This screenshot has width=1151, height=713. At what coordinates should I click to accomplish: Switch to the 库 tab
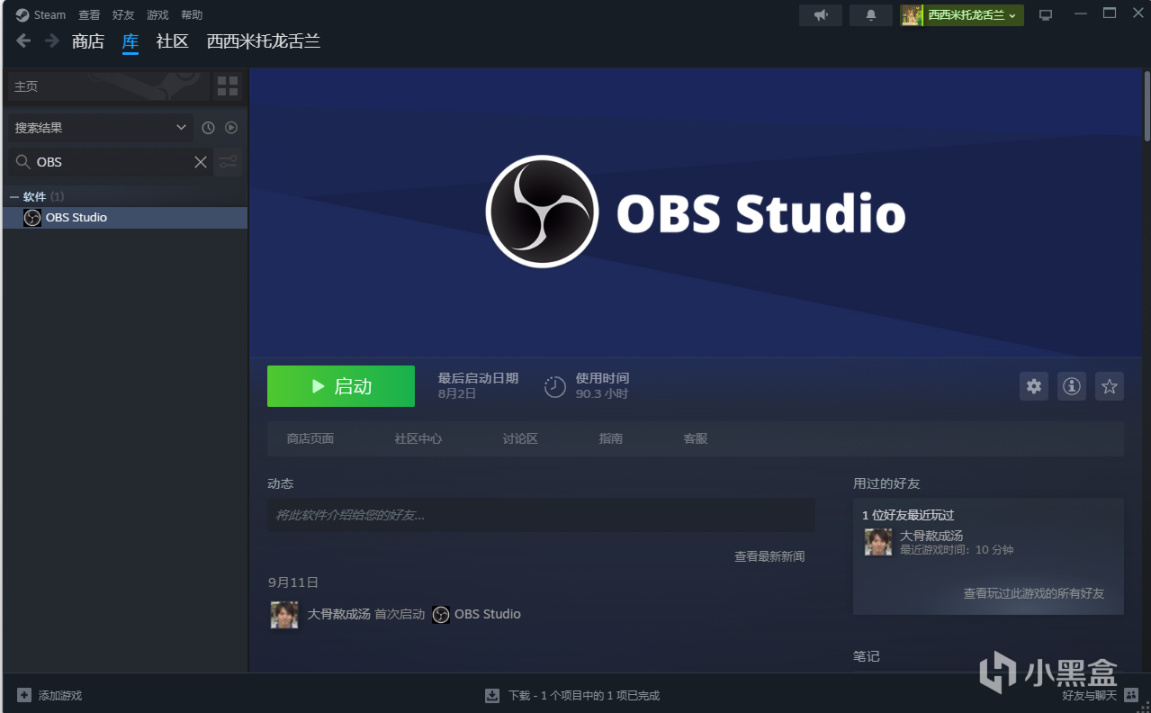point(130,41)
